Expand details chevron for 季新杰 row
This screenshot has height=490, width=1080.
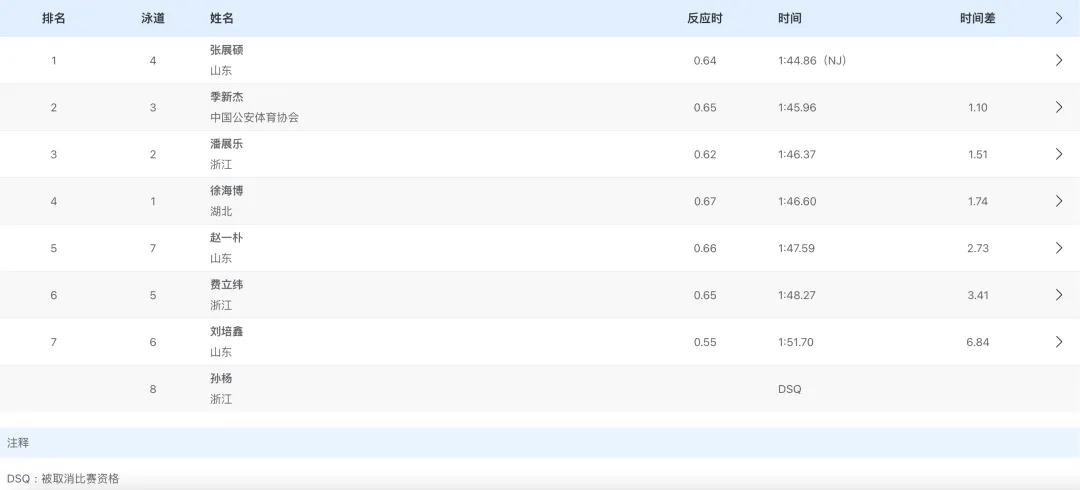tap(1059, 107)
